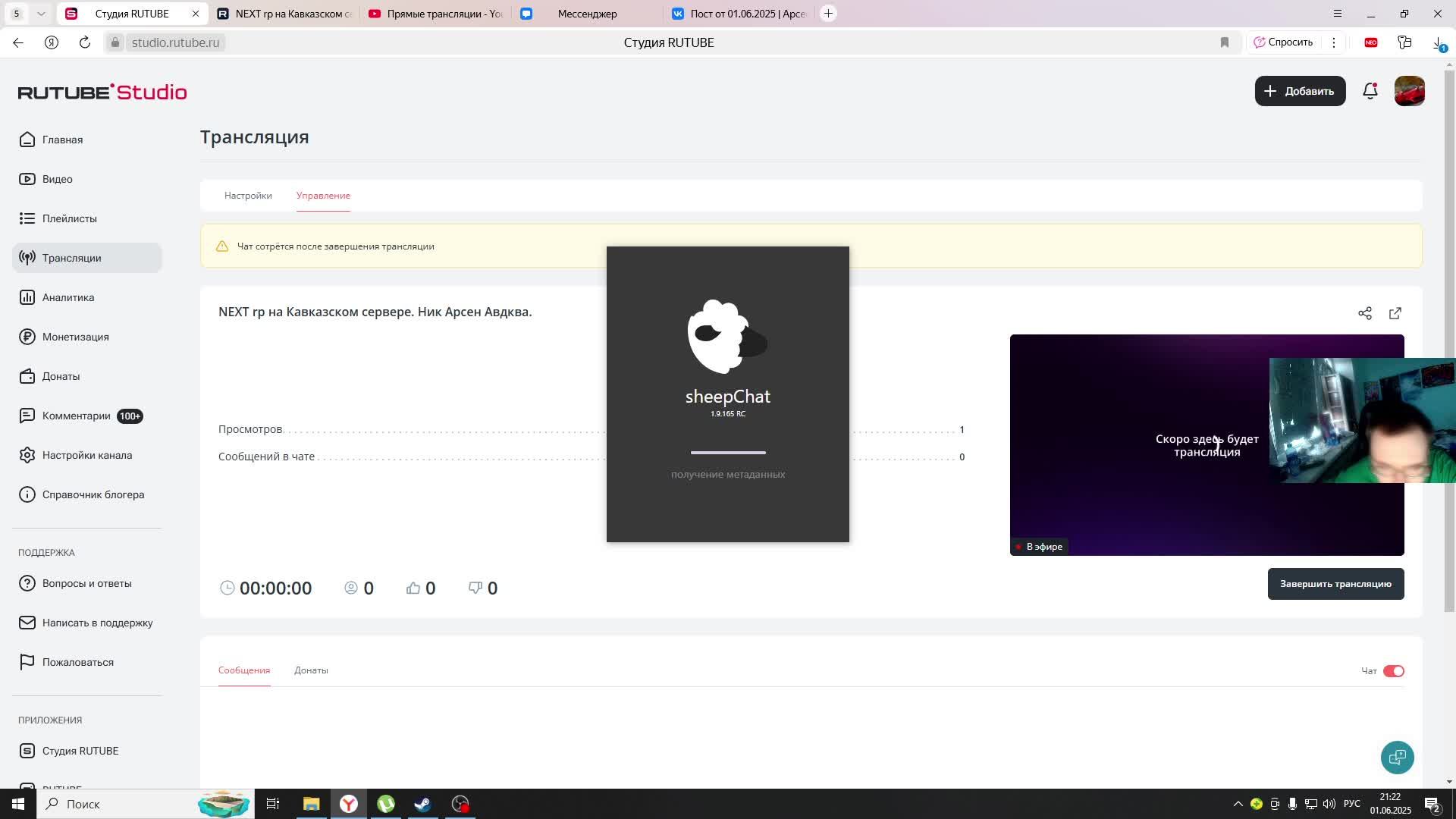The height and width of the screenshot is (819, 1456).
Task: Open stream in new window icon
Action: pyautogui.click(x=1395, y=313)
